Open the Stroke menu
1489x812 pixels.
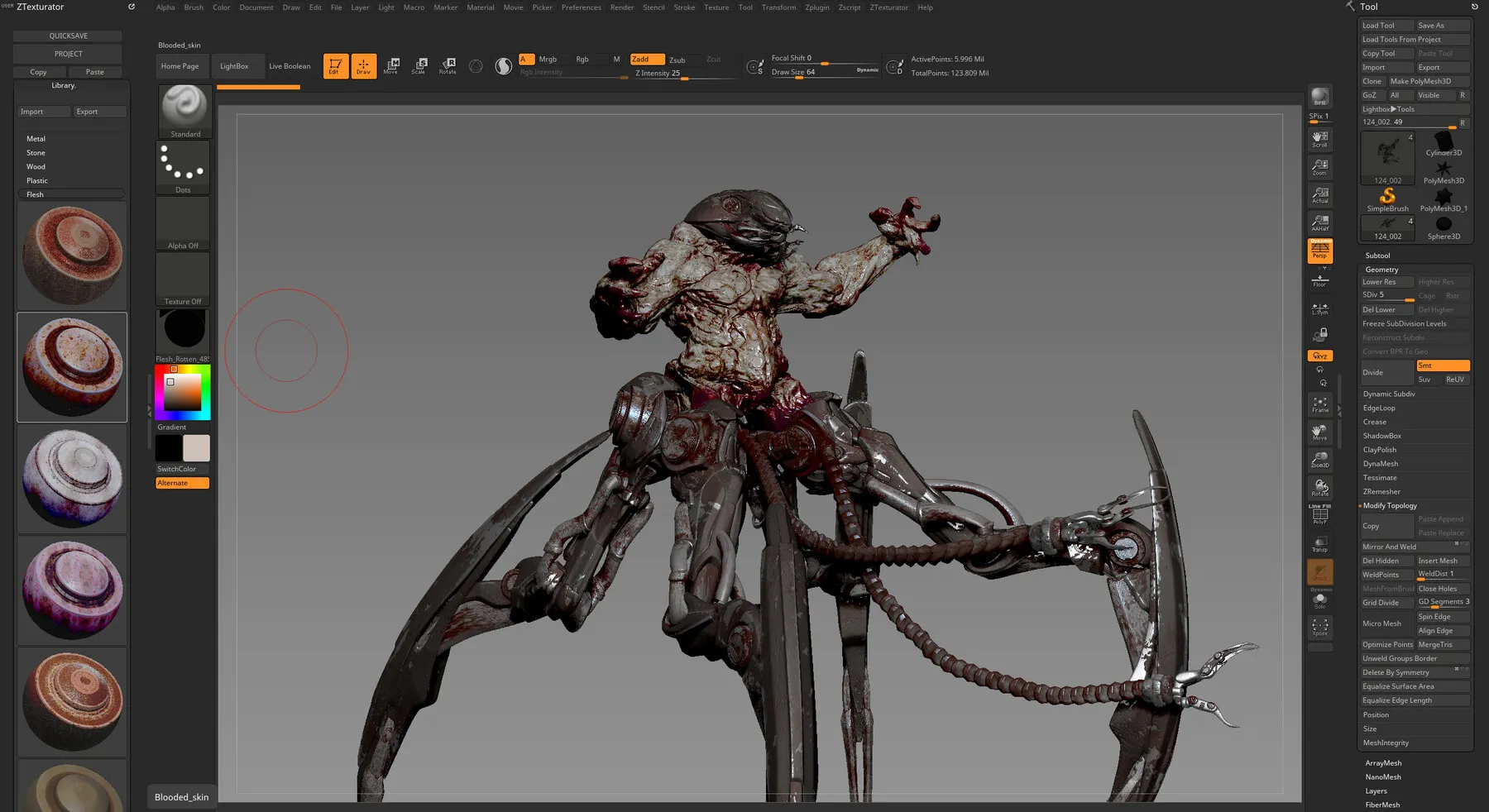(684, 7)
